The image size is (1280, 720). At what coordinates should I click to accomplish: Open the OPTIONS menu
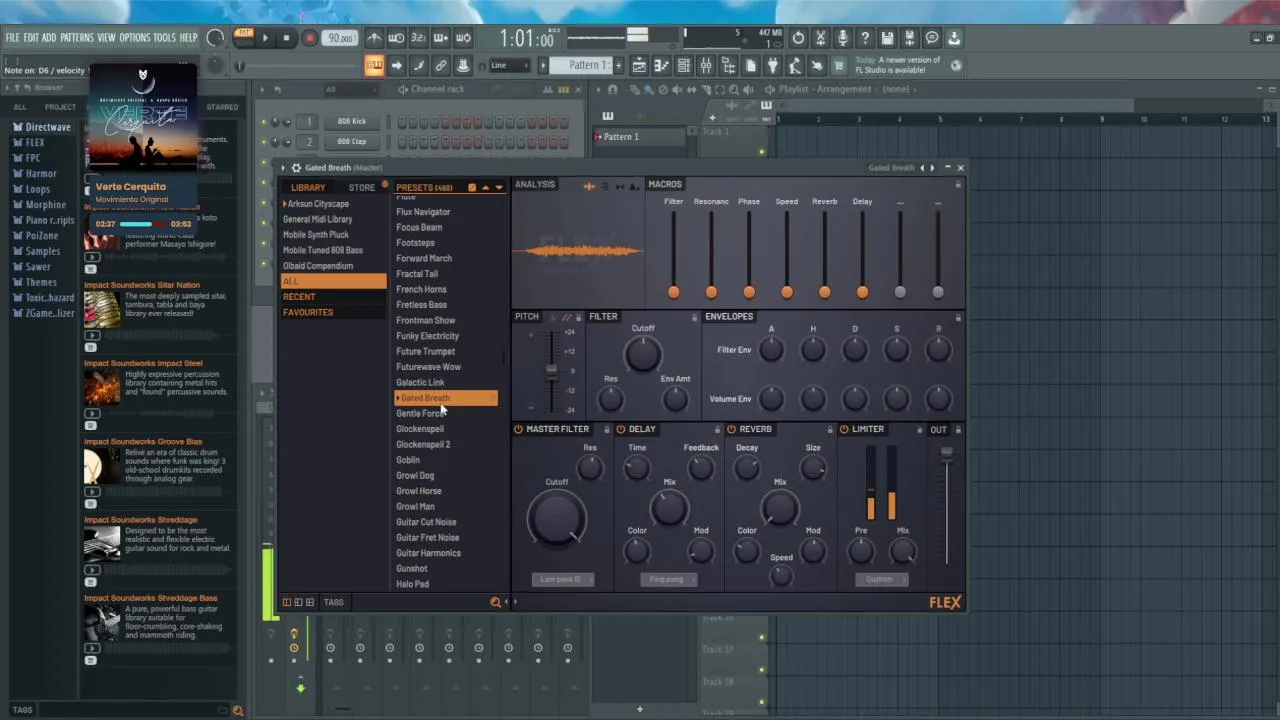click(135, 38)
